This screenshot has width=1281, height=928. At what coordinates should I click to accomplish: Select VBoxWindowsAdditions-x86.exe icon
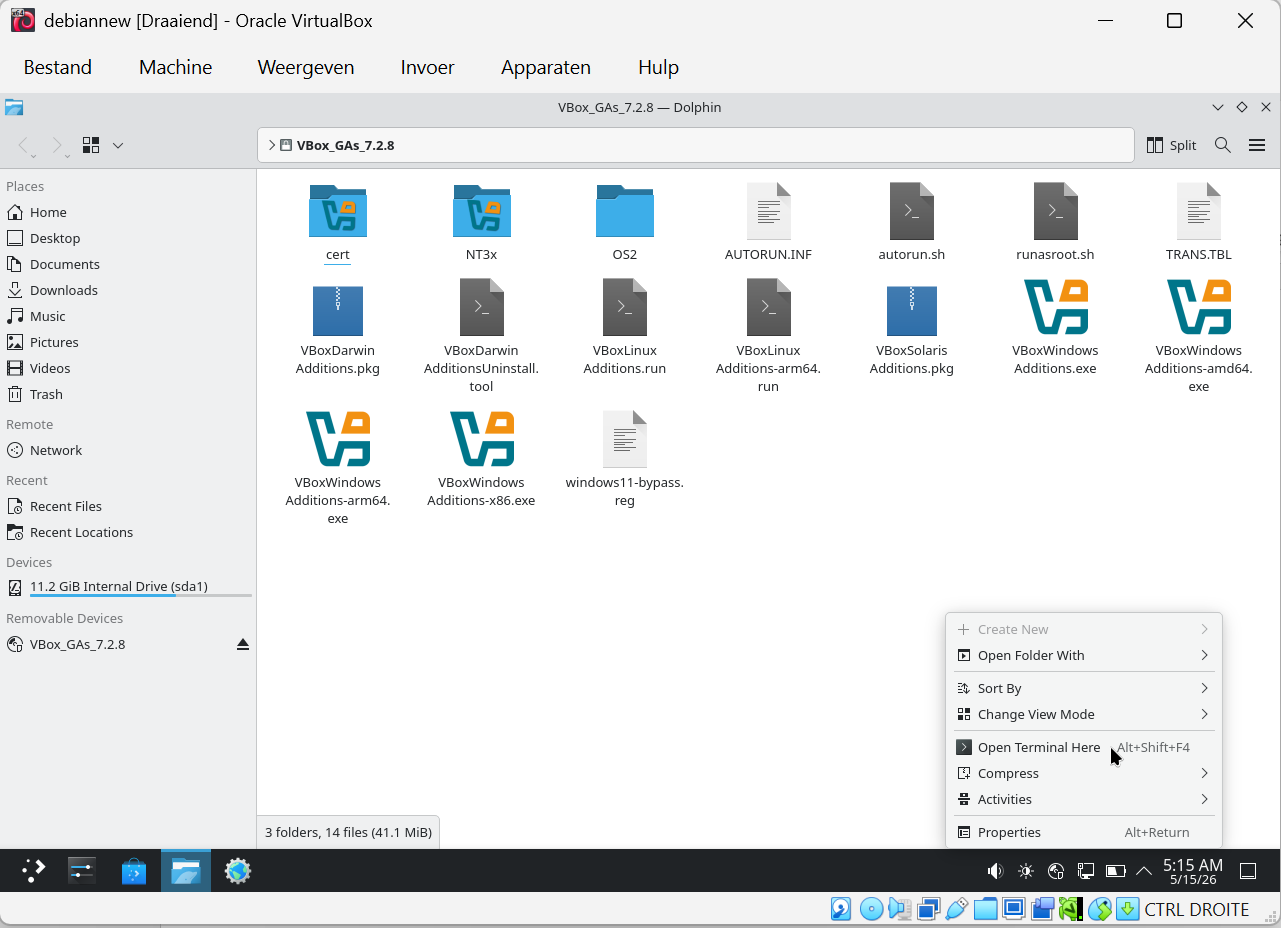(x=481, y=439)
